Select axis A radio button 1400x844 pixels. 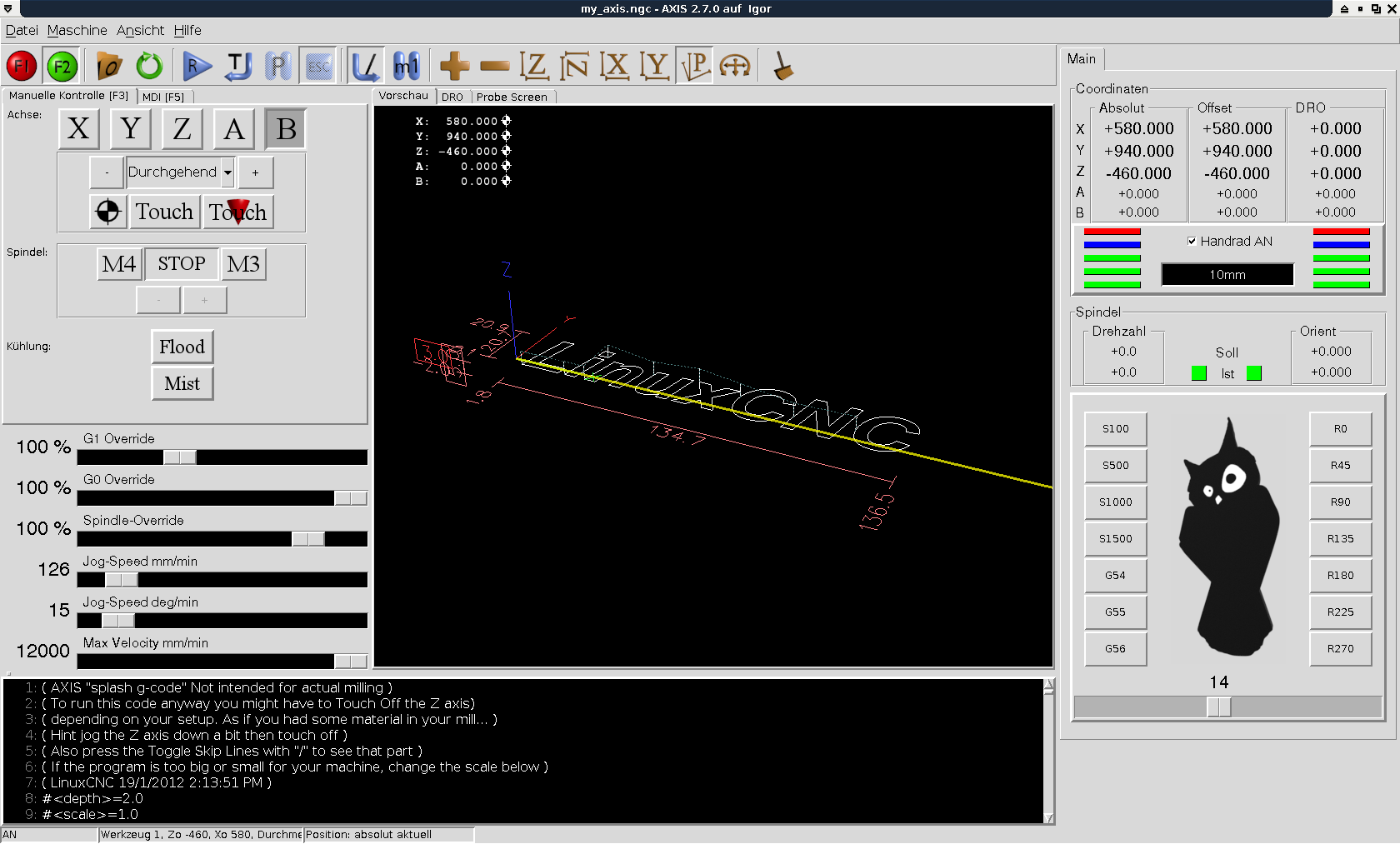pyautogui.click(x=234, y=129)
